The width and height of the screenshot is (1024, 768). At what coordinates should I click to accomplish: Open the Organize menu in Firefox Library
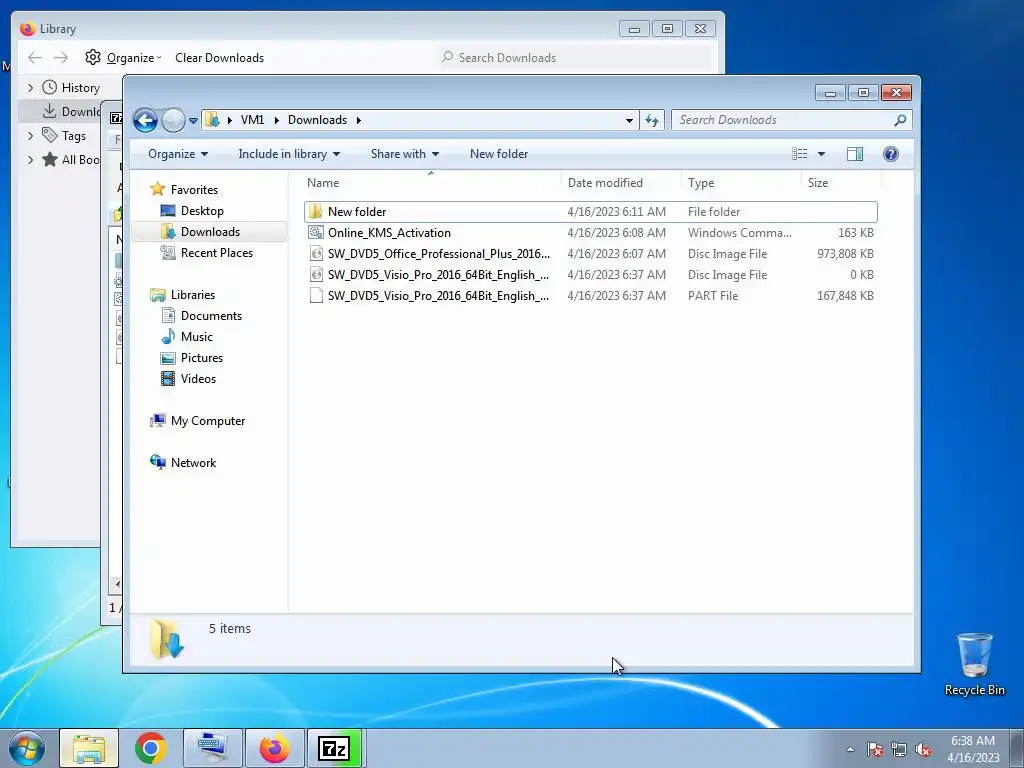click(123, 57)
